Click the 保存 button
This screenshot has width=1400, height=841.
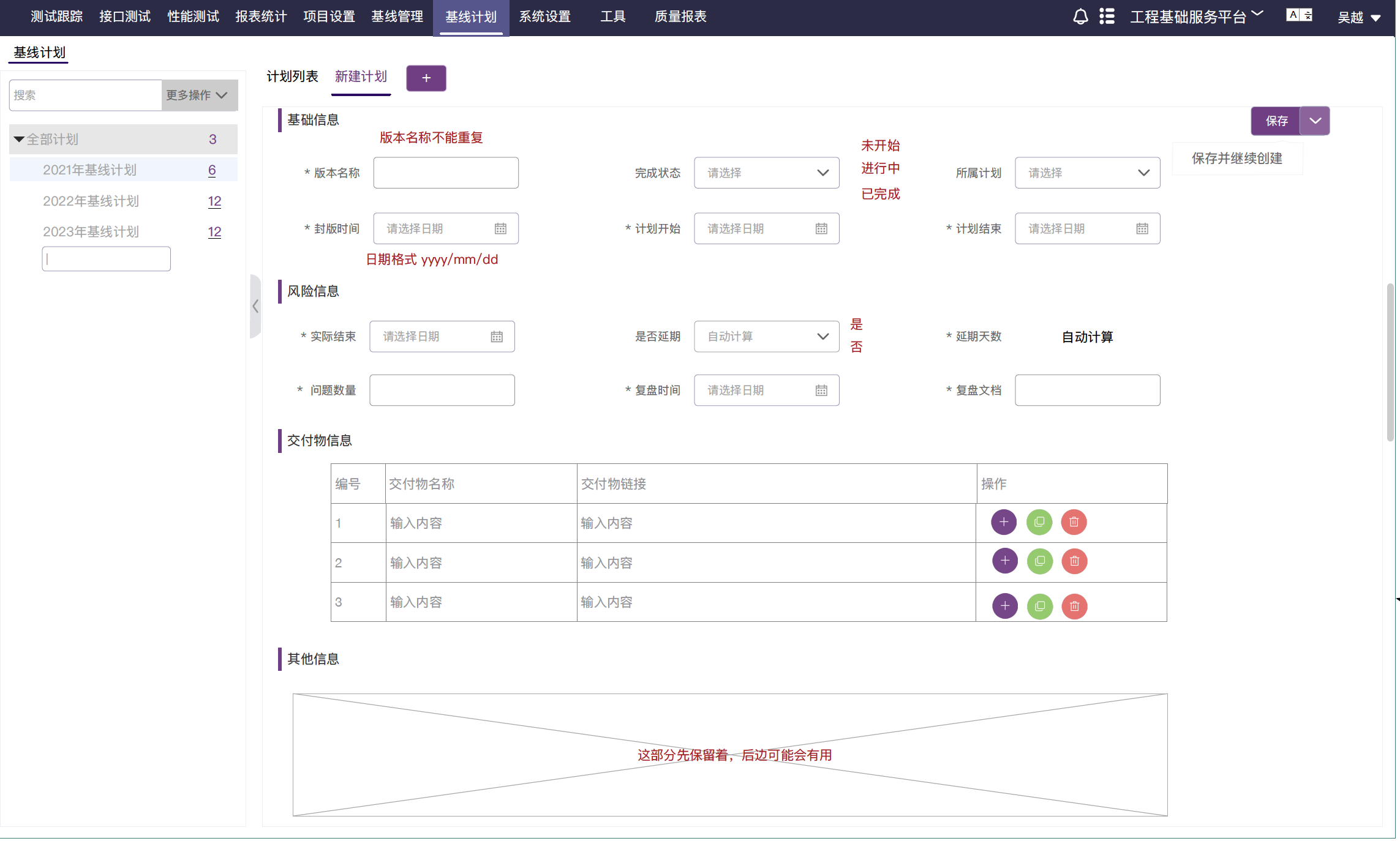click(x=1276, y=121)
